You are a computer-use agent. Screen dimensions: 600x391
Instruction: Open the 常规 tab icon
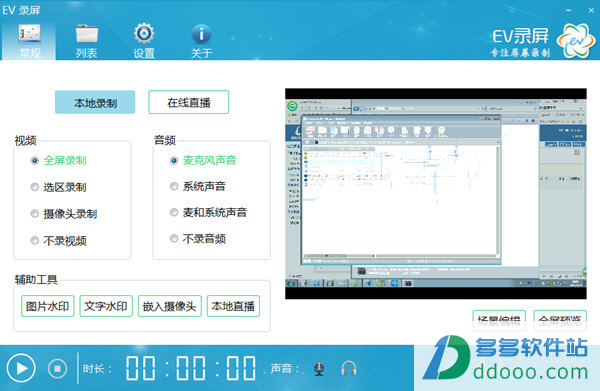29,34
